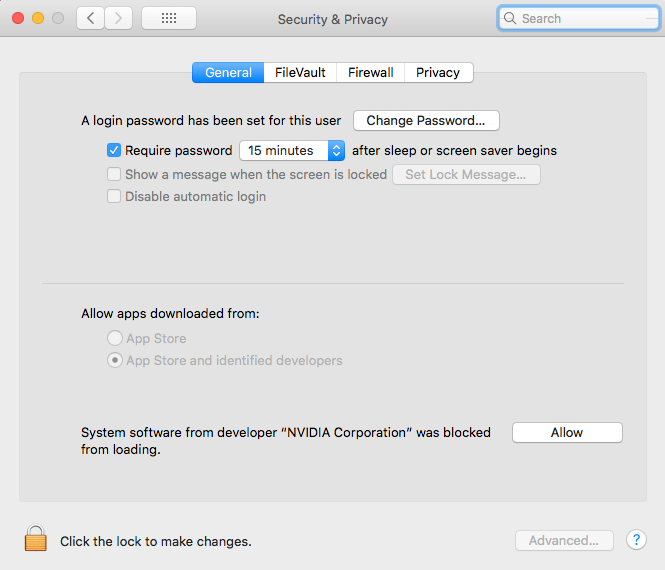Enable Show a message when screen is locked

tap(114, 174)
